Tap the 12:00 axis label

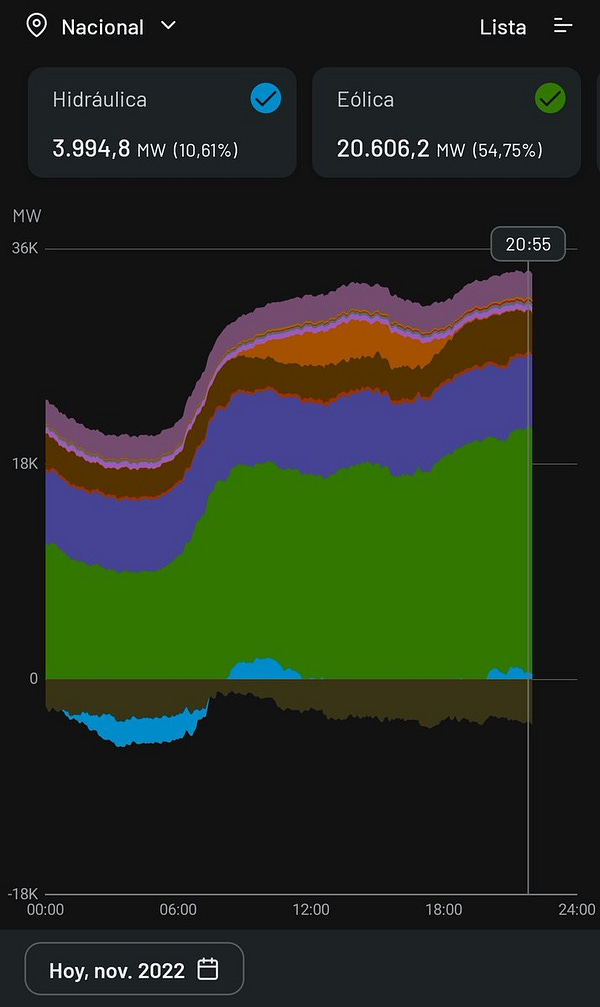[x=311, y=909]
